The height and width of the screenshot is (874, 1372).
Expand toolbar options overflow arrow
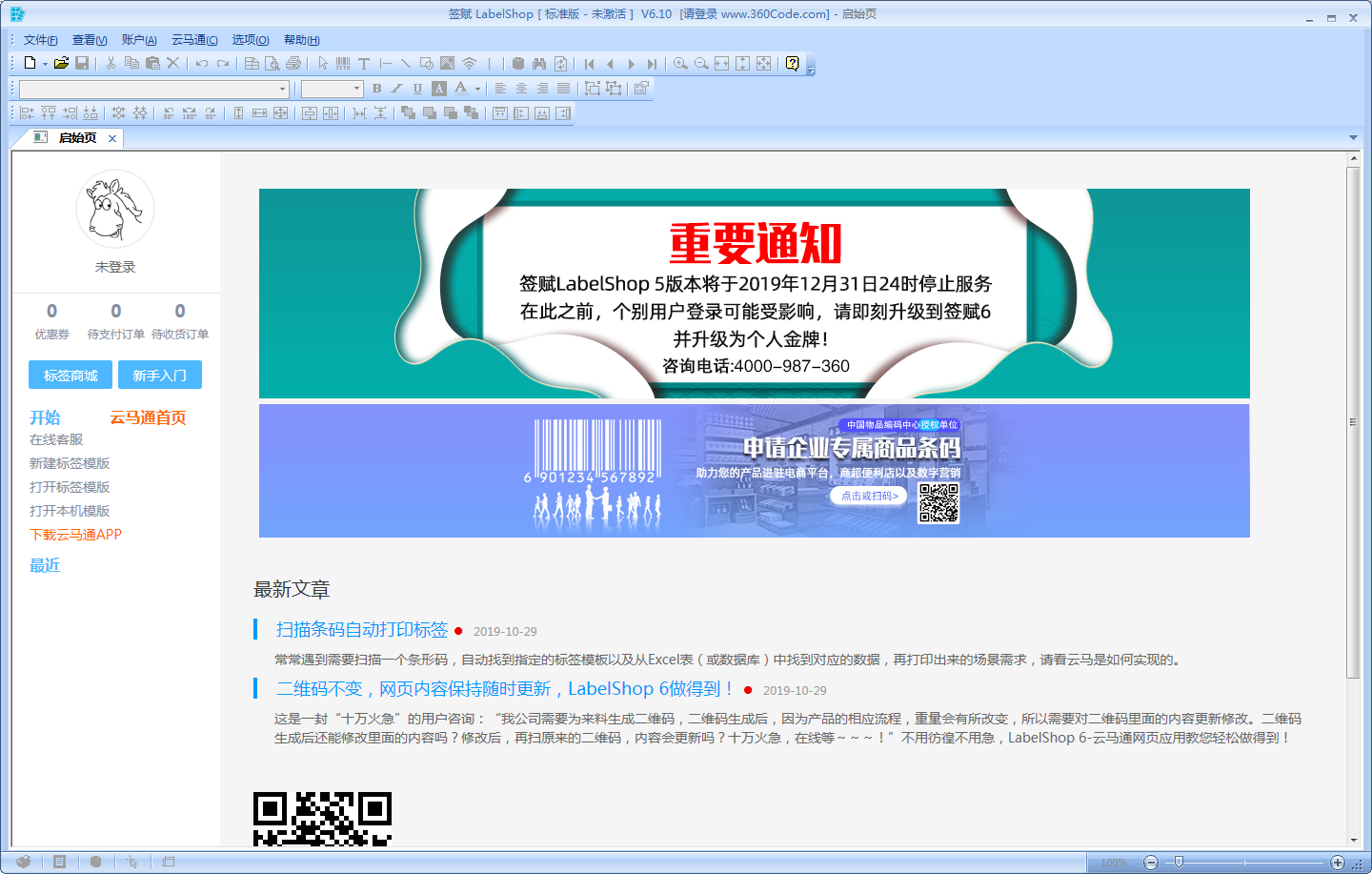click(811, 69)
